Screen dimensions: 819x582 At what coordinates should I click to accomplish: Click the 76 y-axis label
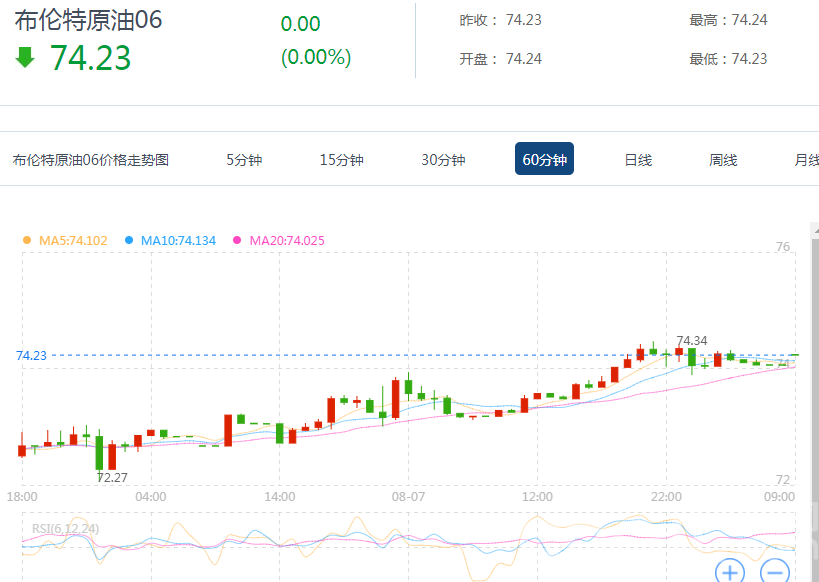coord(782,247)
